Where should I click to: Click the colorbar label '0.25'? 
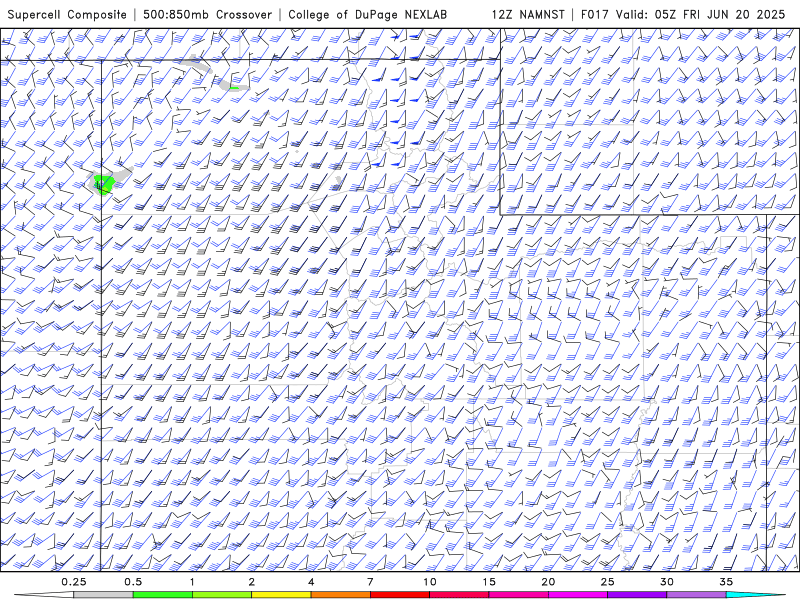pos(74,582)
